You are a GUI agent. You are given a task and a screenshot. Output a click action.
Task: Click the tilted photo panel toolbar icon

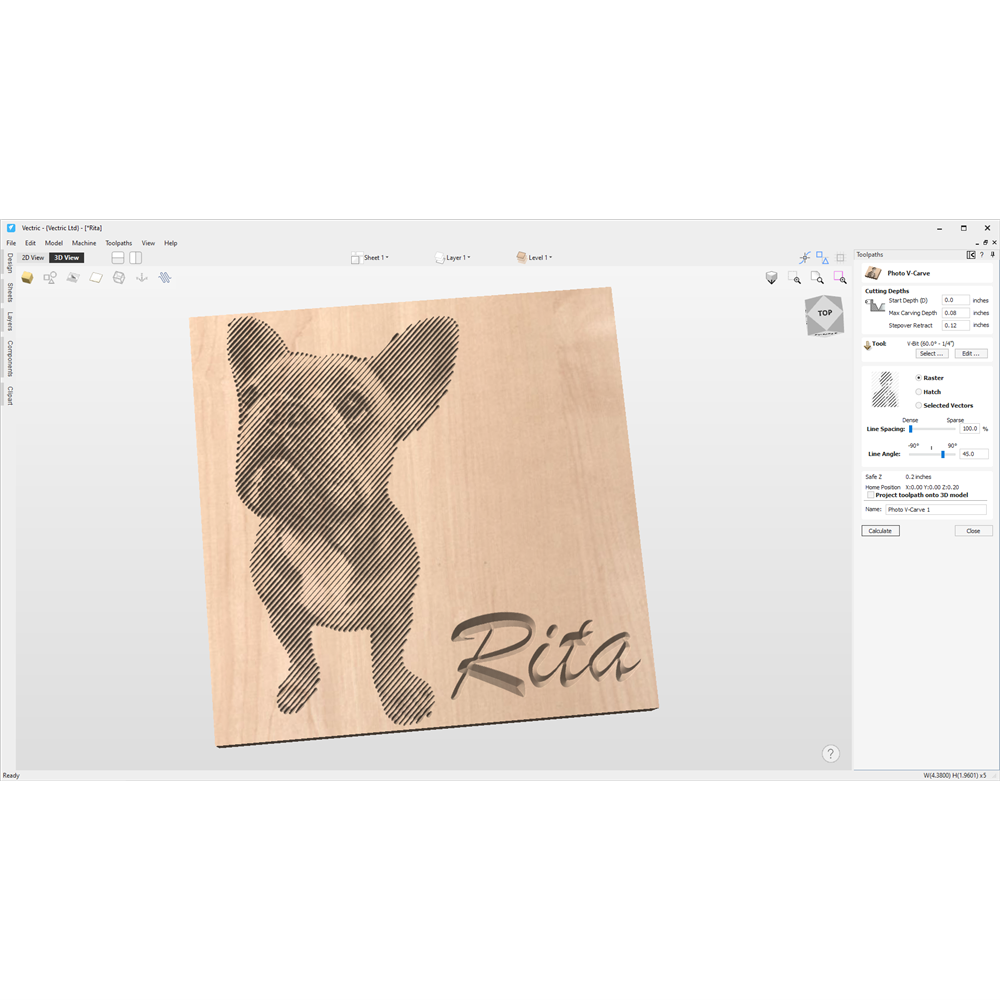coord(73,277)
